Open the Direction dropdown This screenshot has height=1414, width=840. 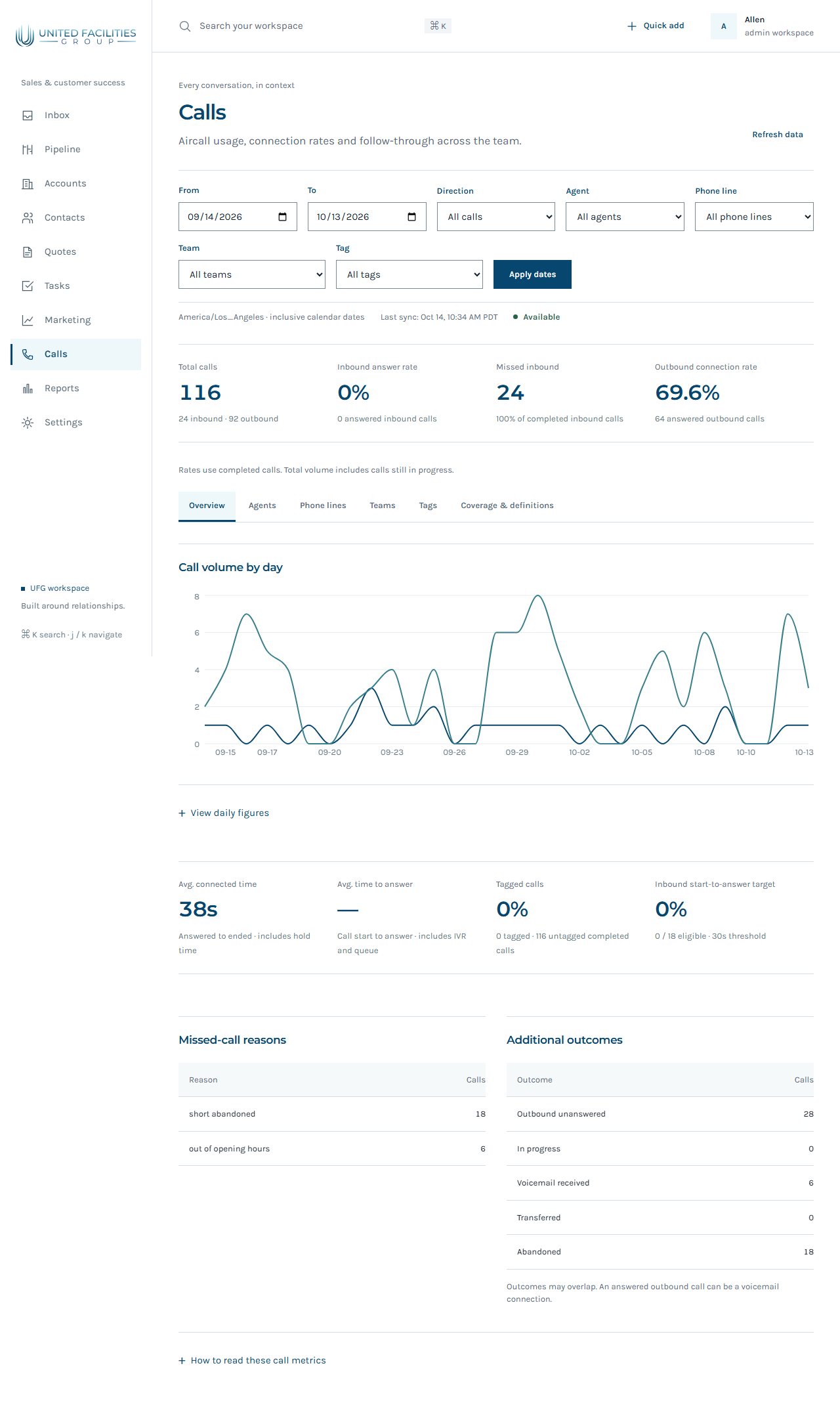click(496, 217)
